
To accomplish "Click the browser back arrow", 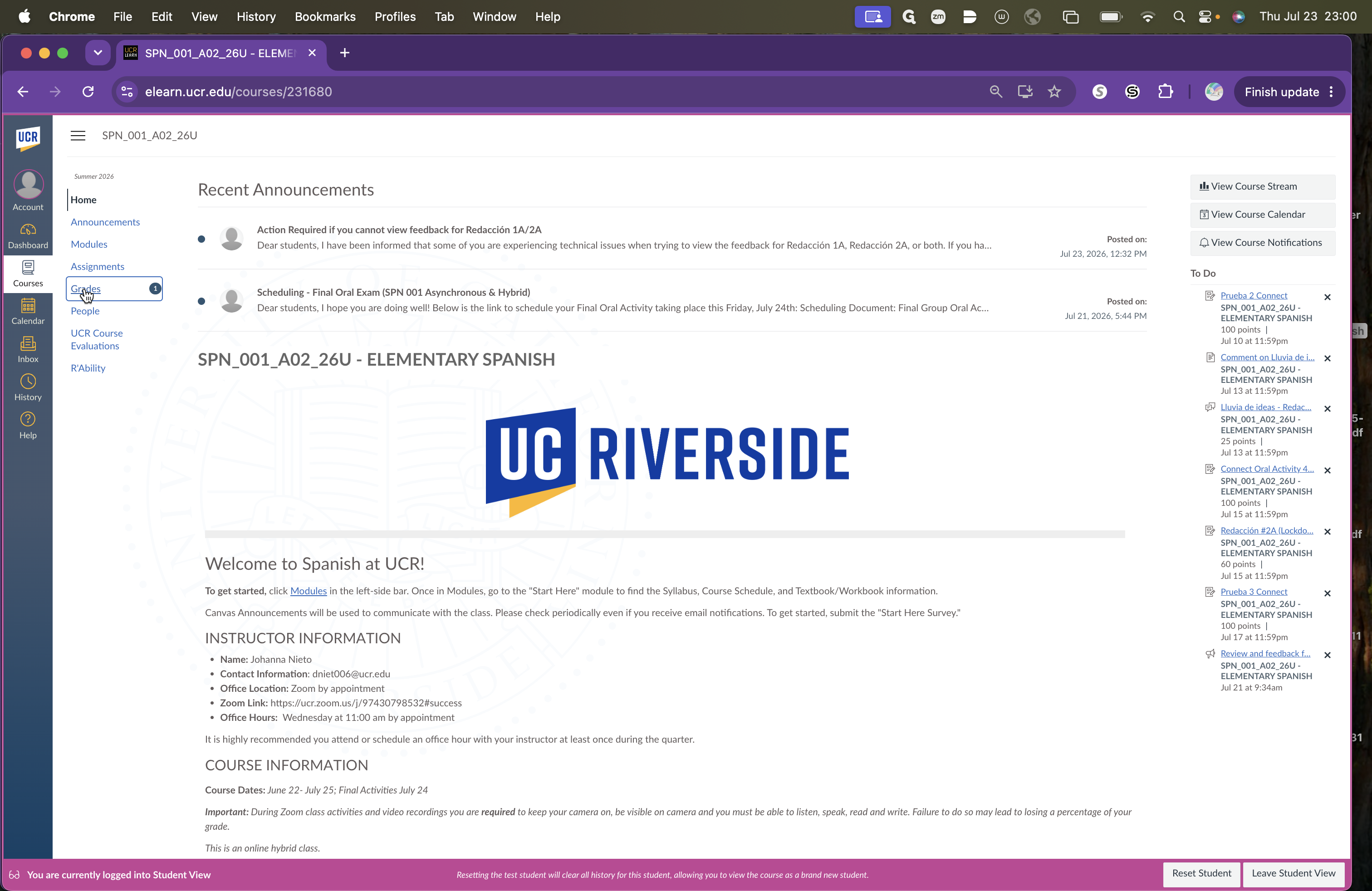I will pos(23,92).
